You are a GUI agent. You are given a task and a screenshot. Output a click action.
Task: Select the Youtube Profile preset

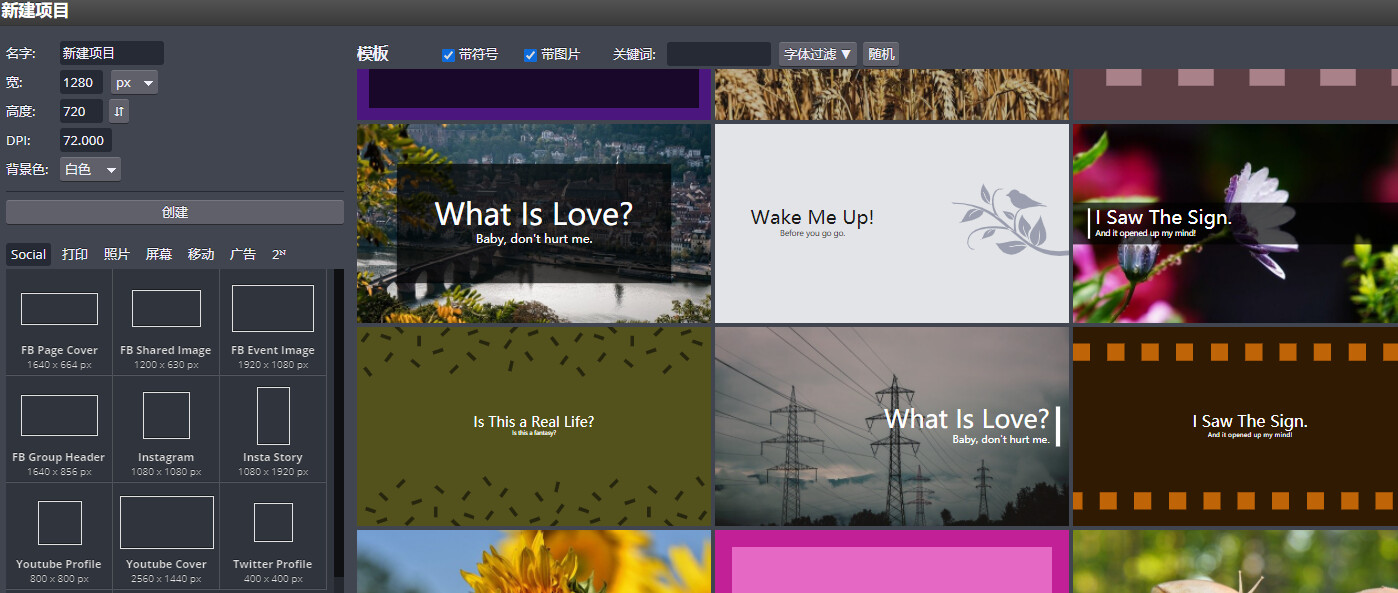(59, 537)
